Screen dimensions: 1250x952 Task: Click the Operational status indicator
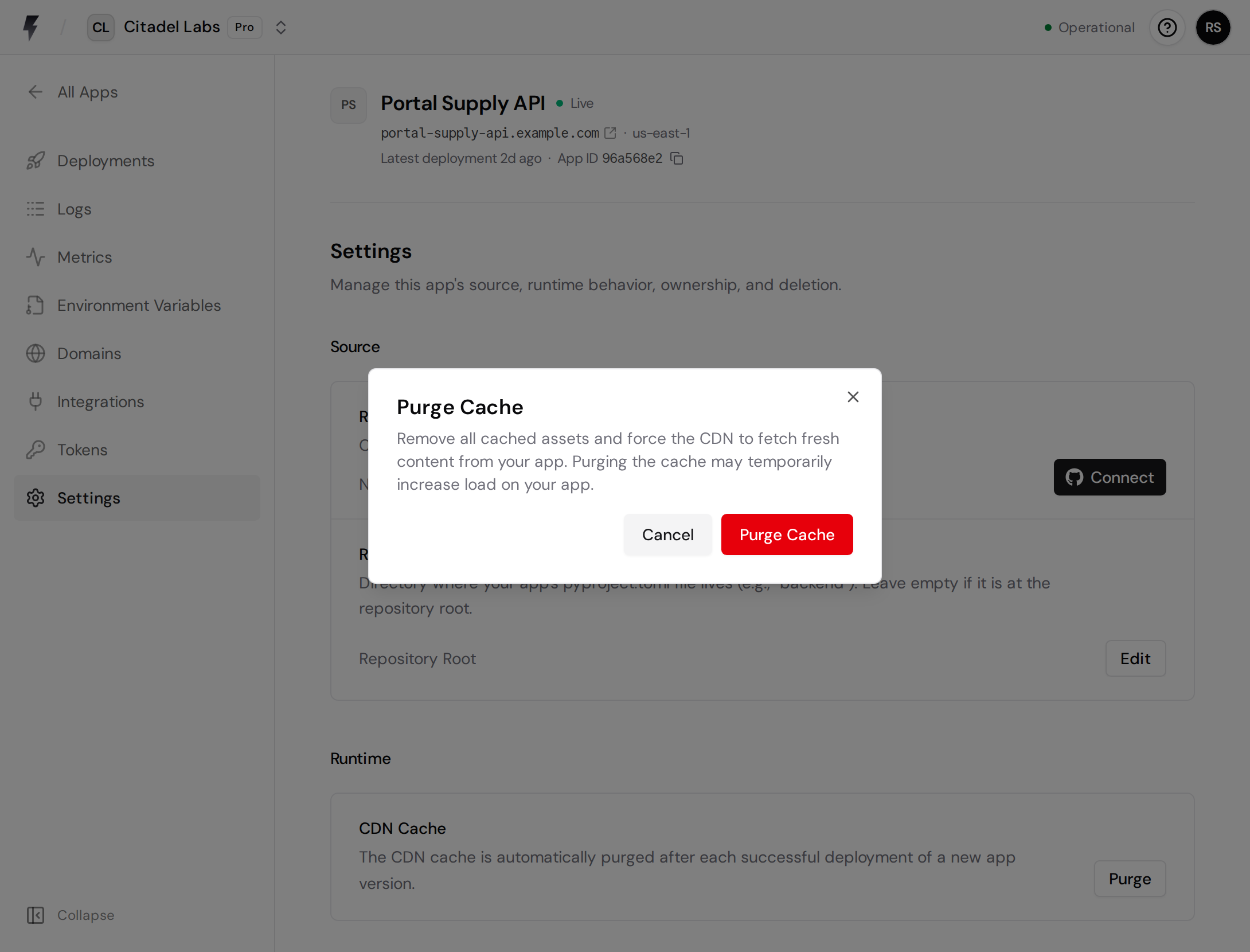[1090, 28]
